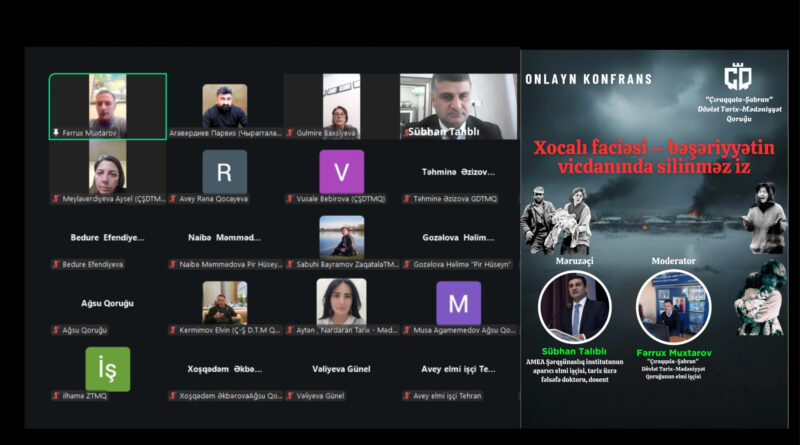Click muted mic icon next to ilhame ZTMQ

coord(56,395)
